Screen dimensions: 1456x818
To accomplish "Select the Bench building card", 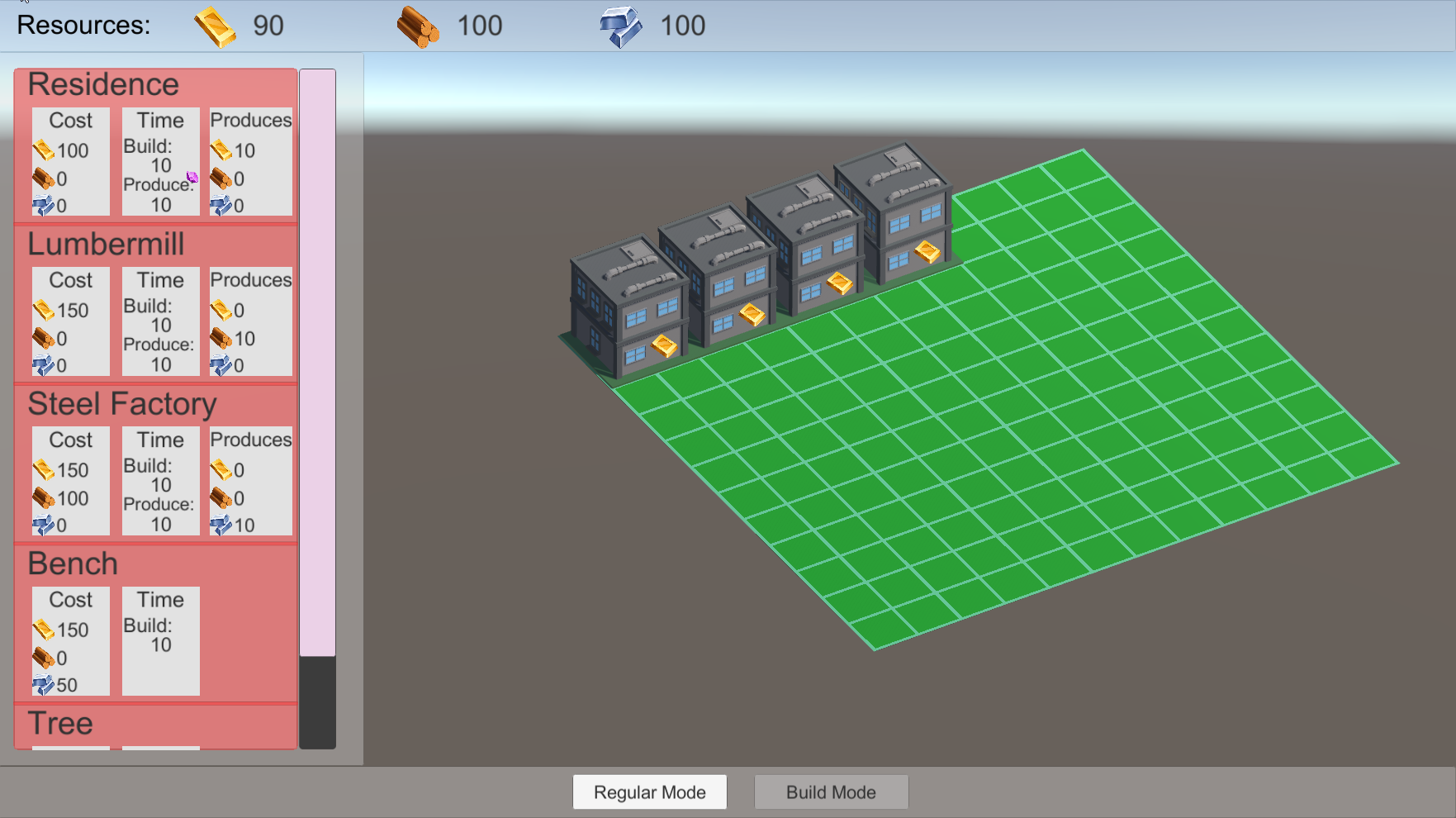I will click(156, 624).
